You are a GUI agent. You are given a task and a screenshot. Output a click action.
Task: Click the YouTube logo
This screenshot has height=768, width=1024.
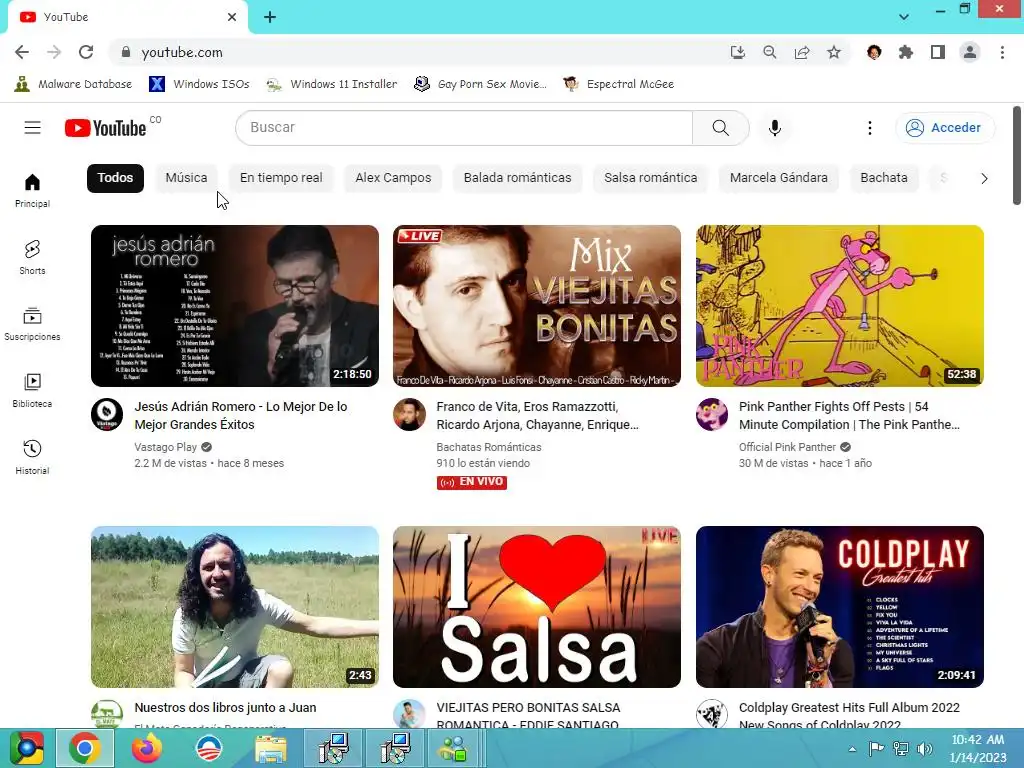click(x=105, y=128)
